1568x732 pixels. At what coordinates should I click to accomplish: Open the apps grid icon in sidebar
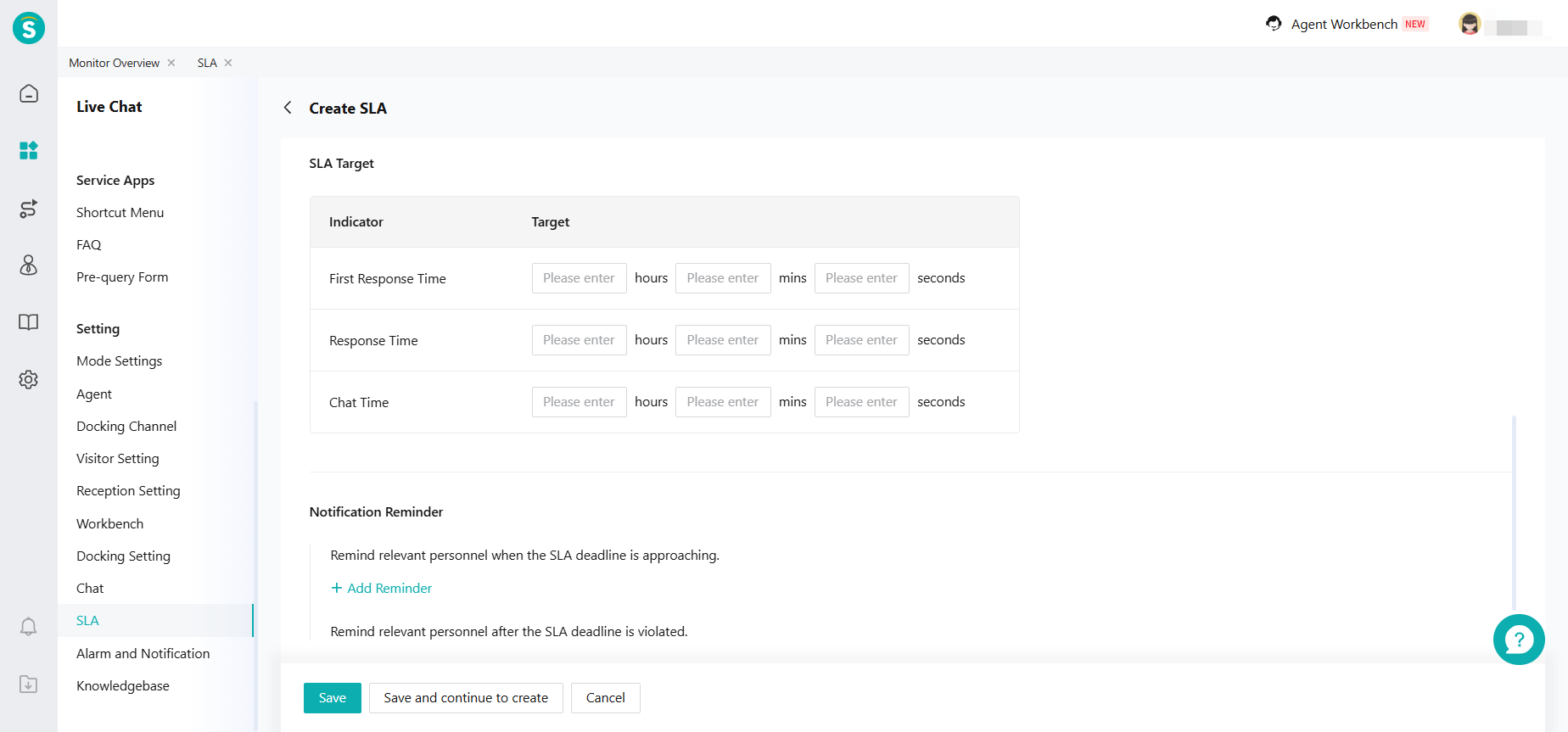pos(29,151)
